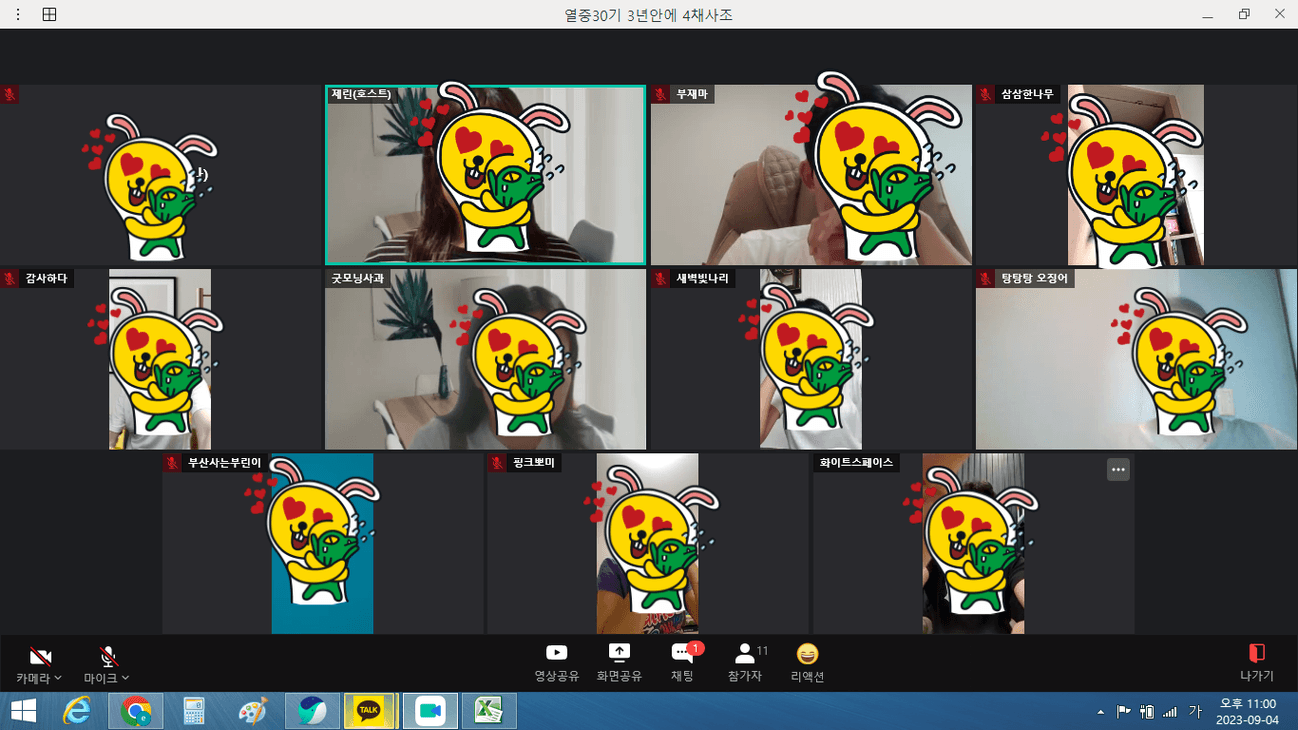Expand the 카메라 options chevron

coord(58,678)
